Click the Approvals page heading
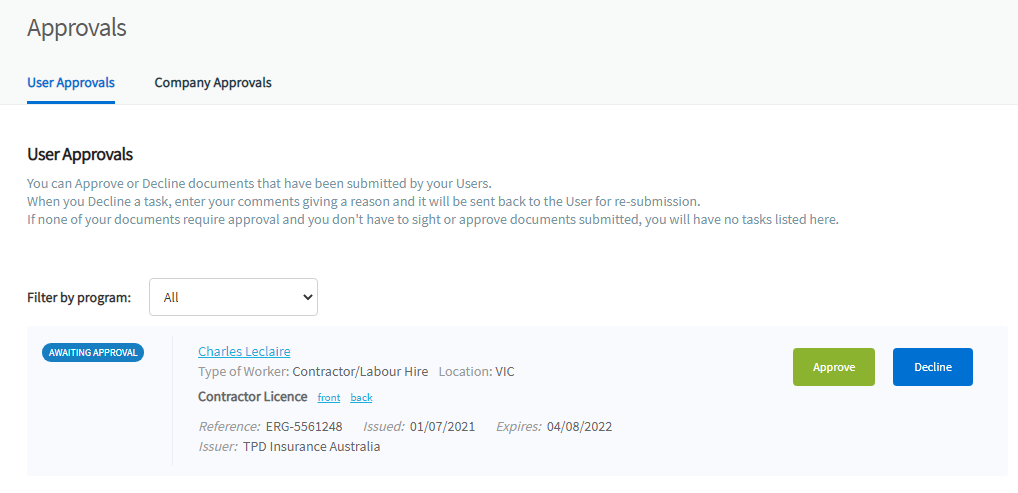Screen dimensions: 1018x493 (77, 28)
